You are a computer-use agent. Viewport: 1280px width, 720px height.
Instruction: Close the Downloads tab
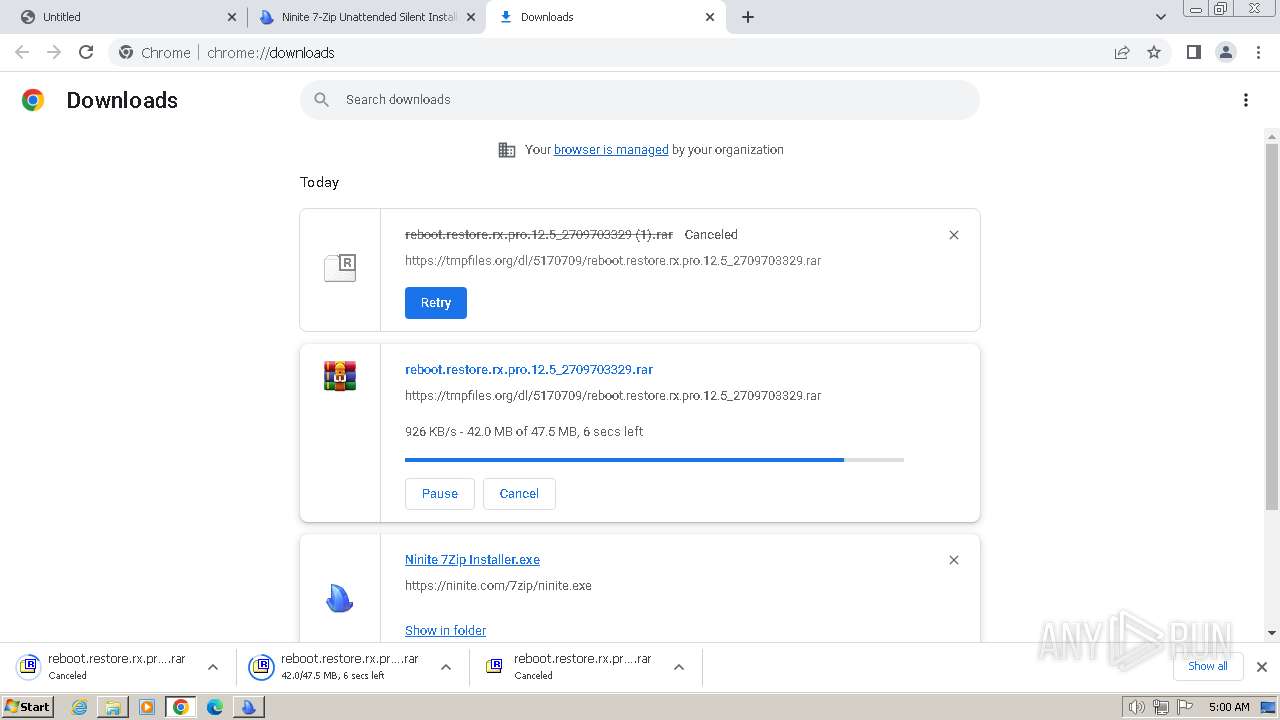(710, 17)
